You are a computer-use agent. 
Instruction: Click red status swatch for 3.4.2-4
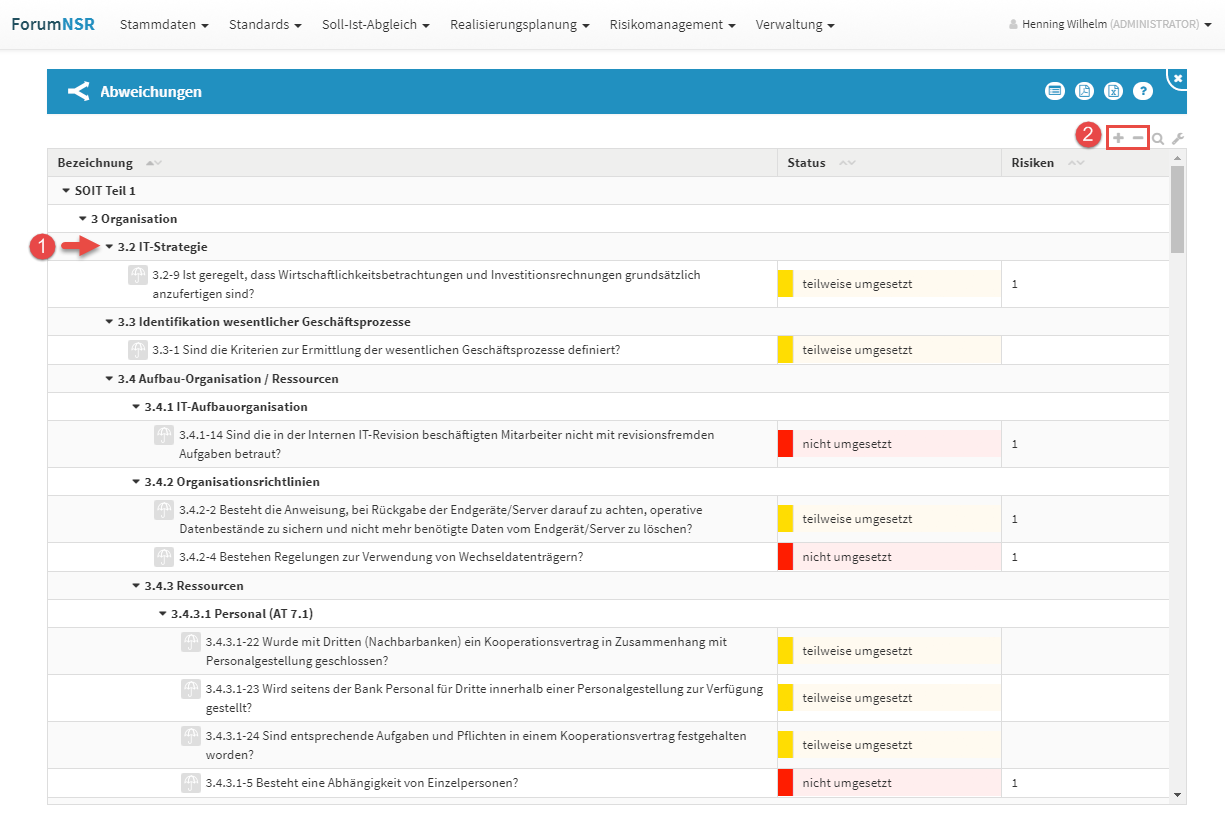(785, 557)
